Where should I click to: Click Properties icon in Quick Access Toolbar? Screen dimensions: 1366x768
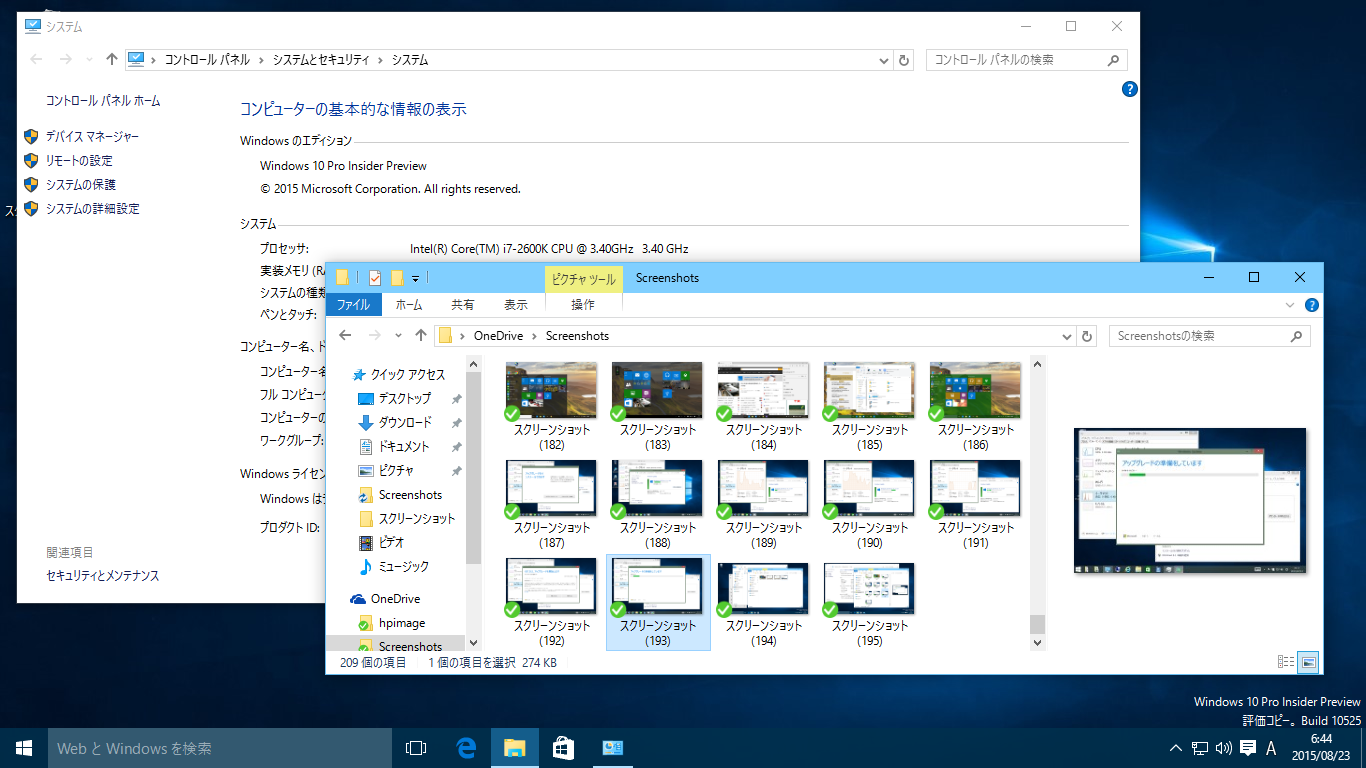[375, 278]
